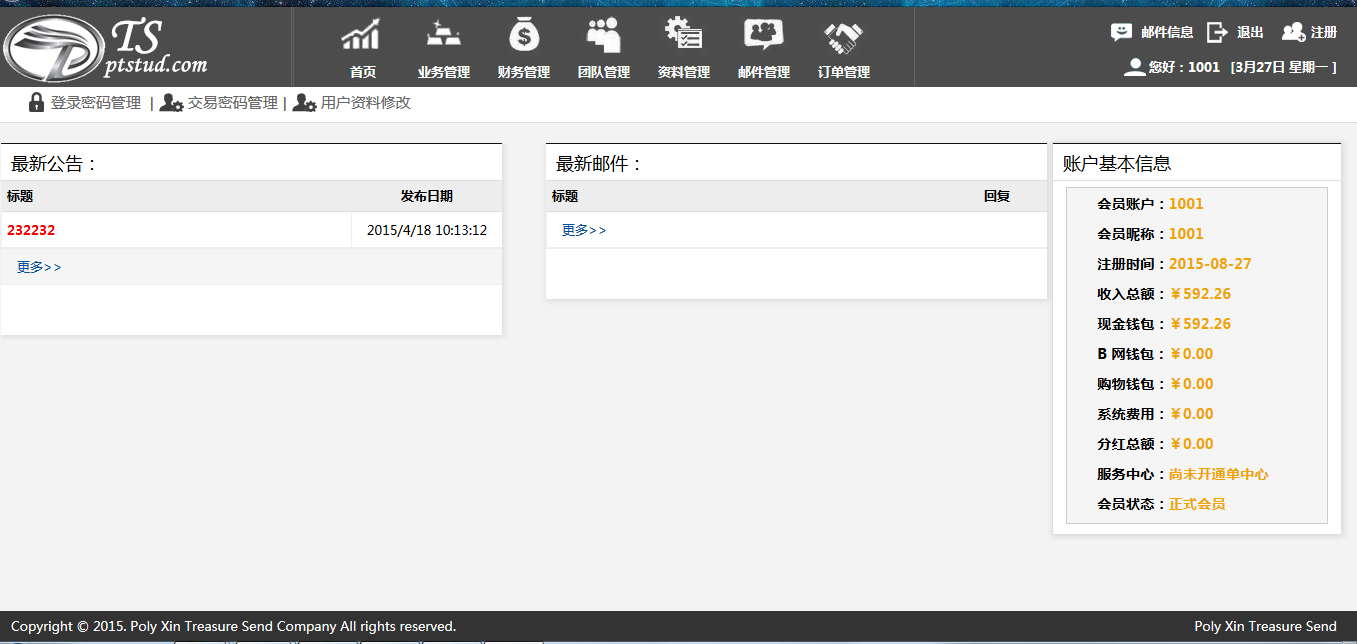Click 更多>> under 最新邮件

584,230
